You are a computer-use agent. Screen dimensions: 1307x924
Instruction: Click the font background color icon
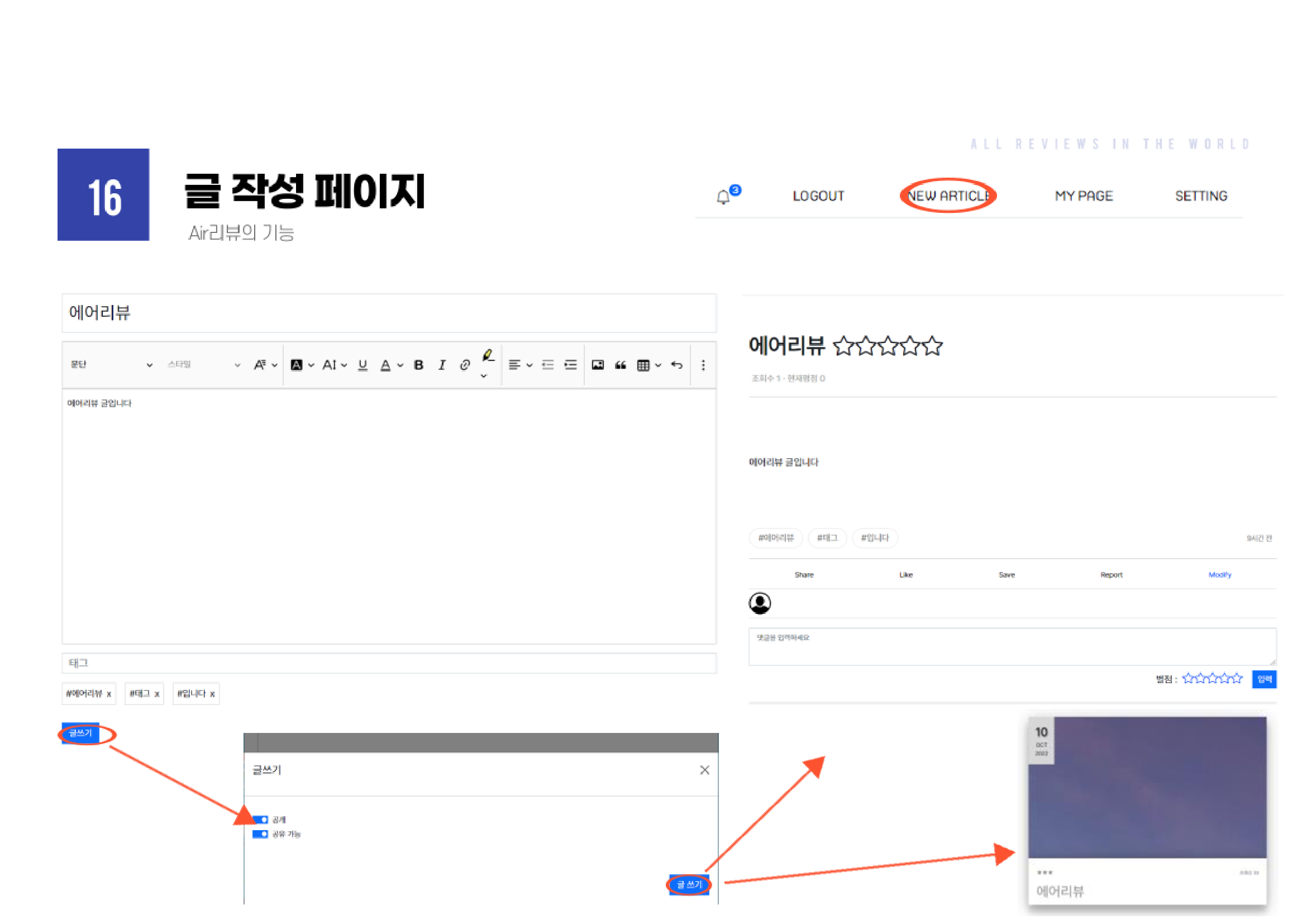tap(297, 365)
